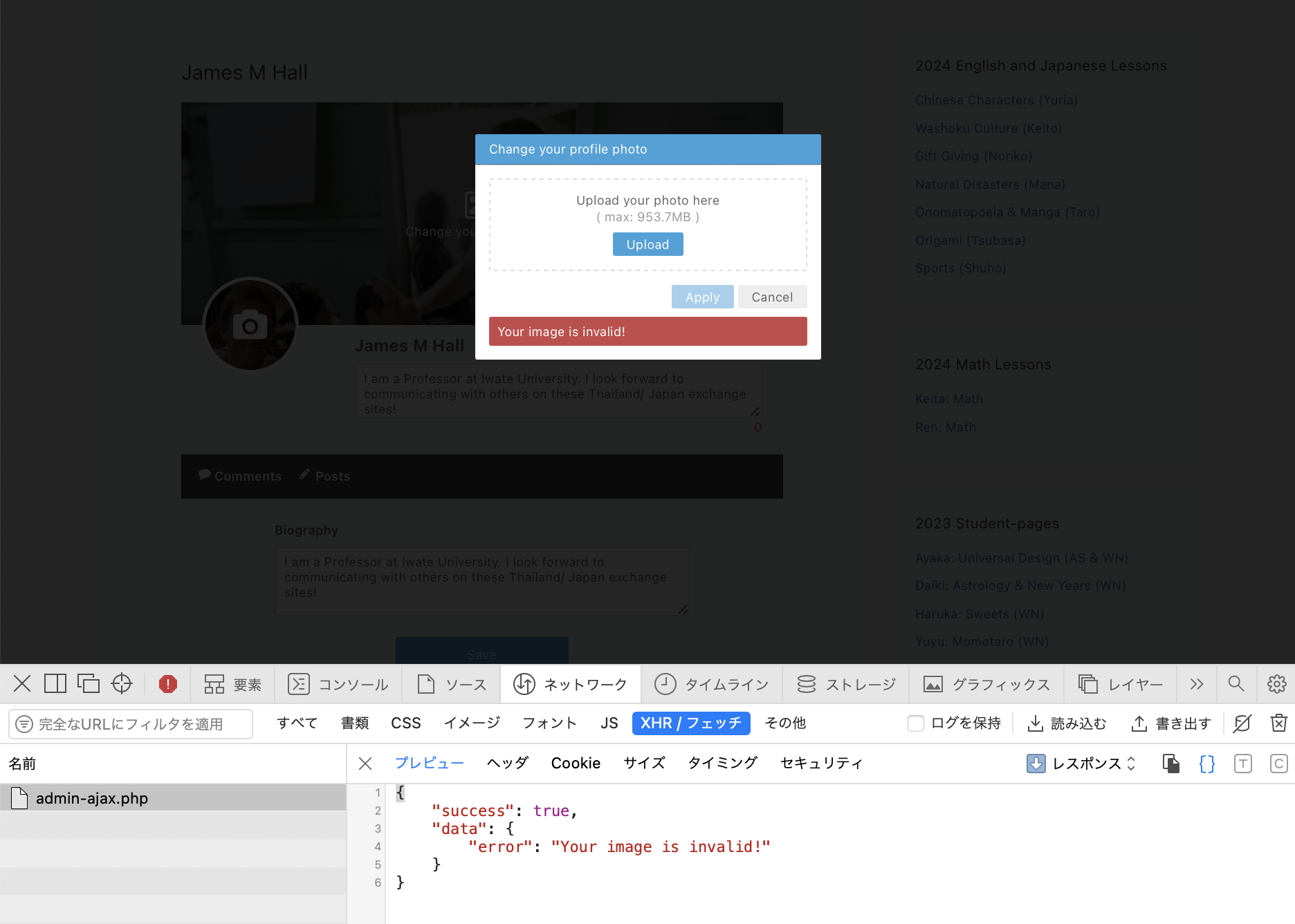Click the network throttling disable icon

[1242, 723]
